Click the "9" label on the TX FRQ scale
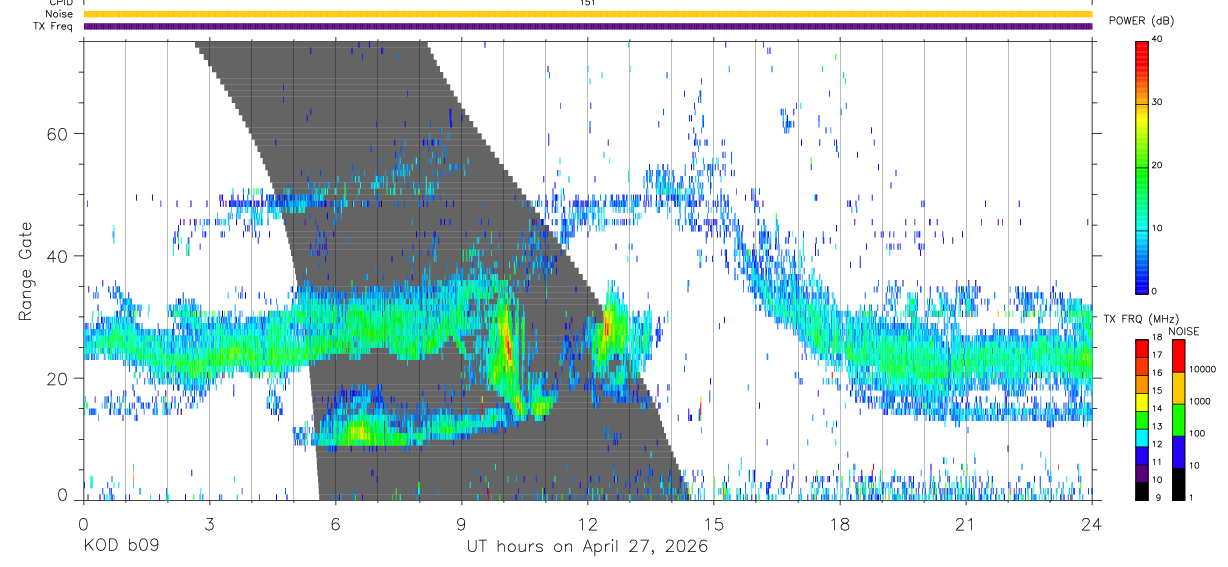The width and height of the screenshot is (1228, 567). pos(1158,498)
